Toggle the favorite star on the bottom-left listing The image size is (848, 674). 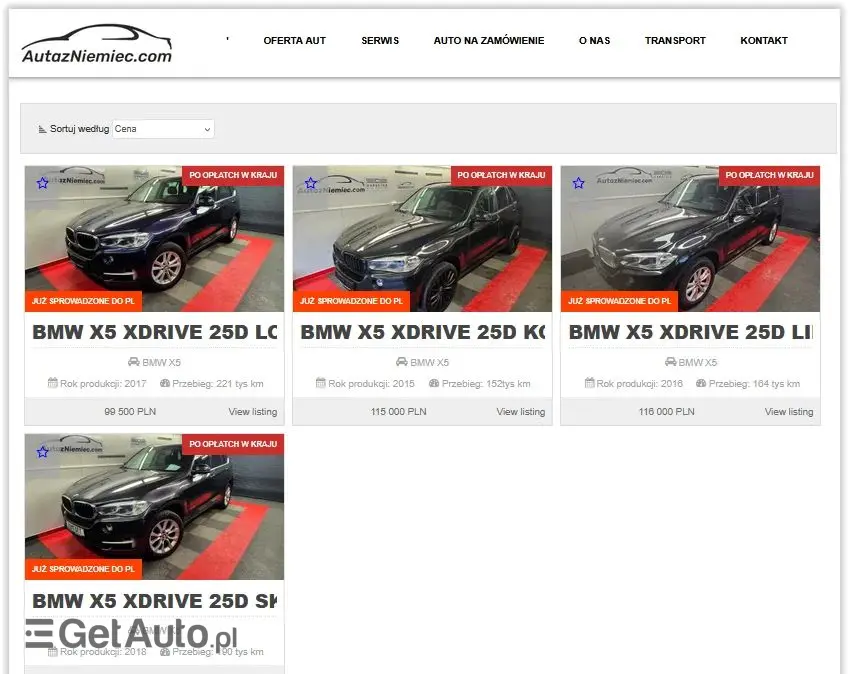(42, 451)
